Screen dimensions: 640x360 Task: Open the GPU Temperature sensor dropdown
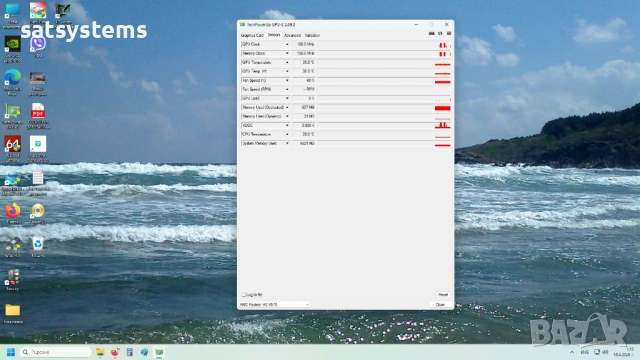click(x=287, y=62)
